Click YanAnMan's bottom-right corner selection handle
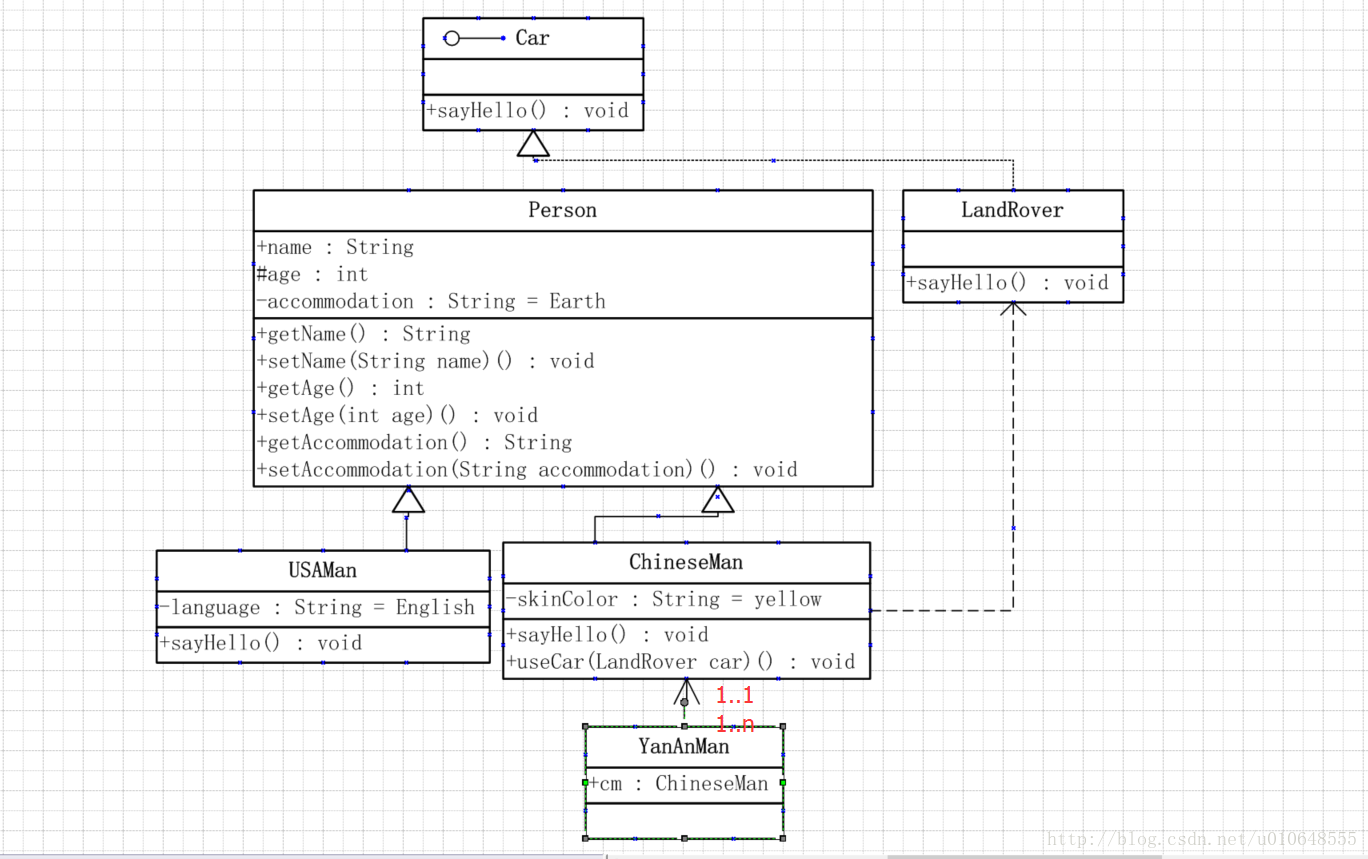Viewport: 1368px width, 859px height. pyautogui.click(x=783, y=838)
